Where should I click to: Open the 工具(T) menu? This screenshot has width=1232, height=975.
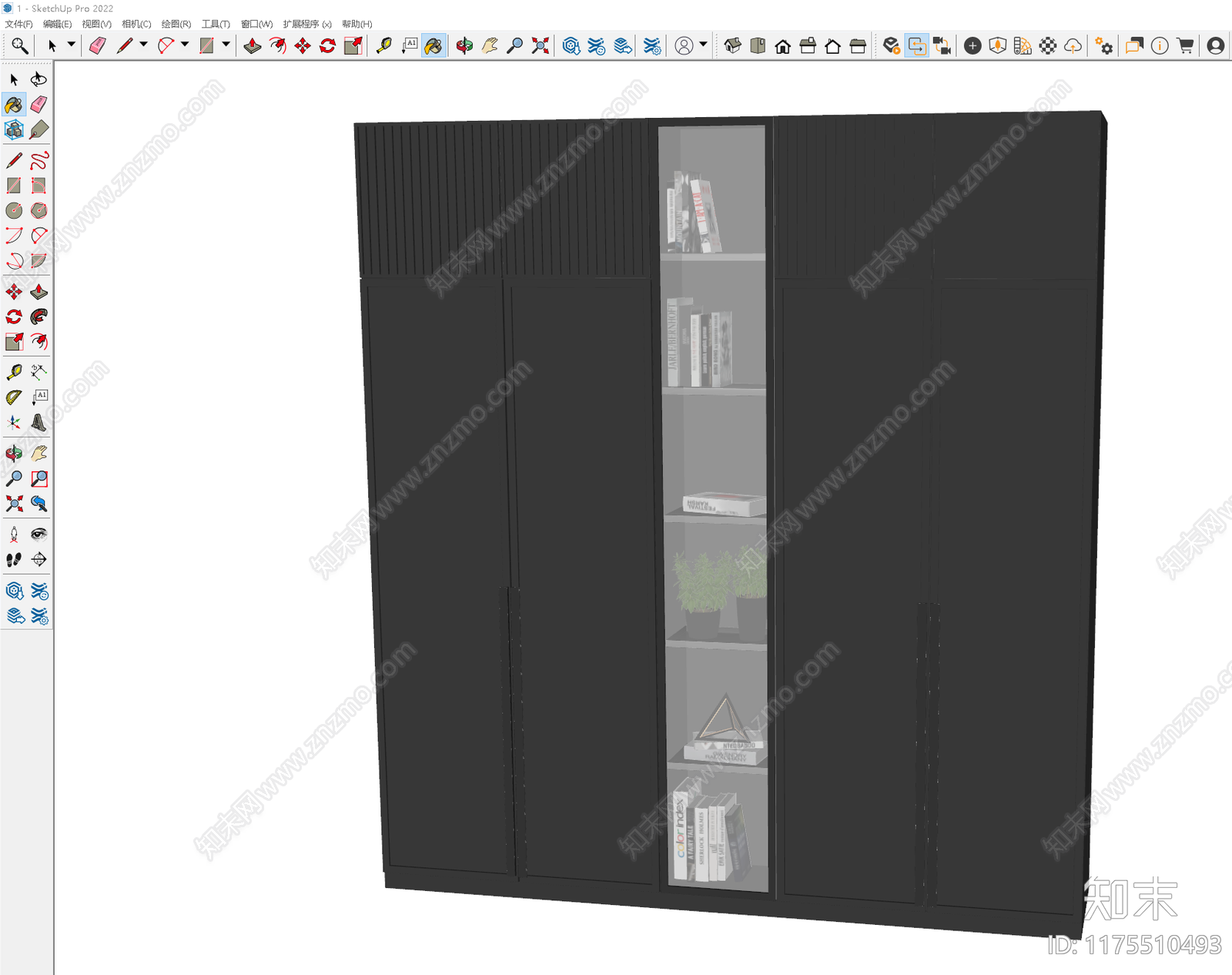pyautogui.click(x=216, y=24)
